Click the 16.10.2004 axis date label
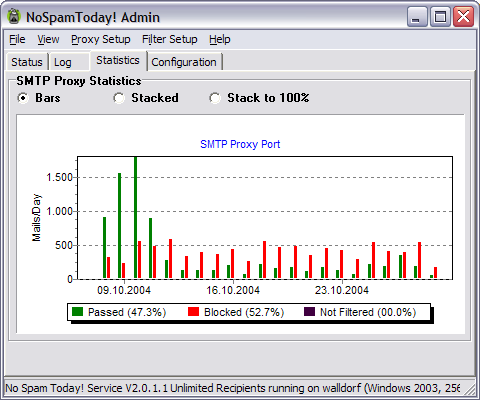This screenshot has height=400, width=480. pyautogui.click(x=233, y=290)
